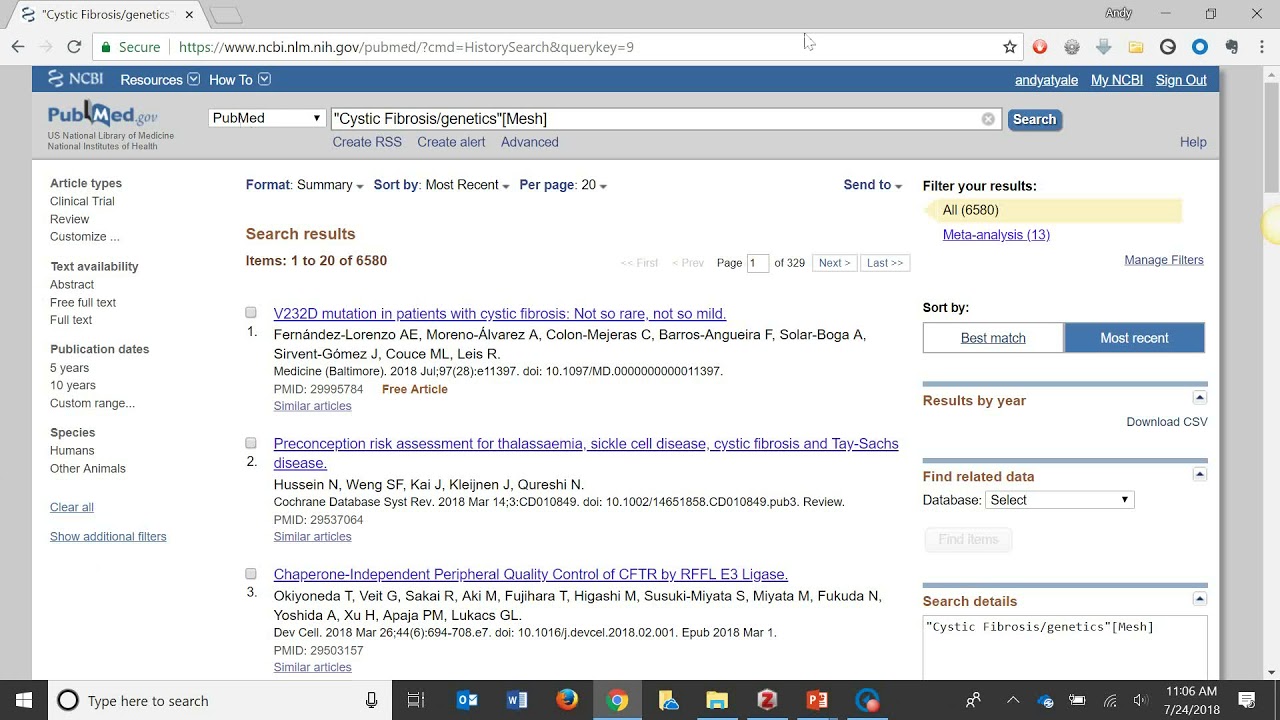Open the Find related data Database dropdown

pyautogui.click(x=1059, y=500)
